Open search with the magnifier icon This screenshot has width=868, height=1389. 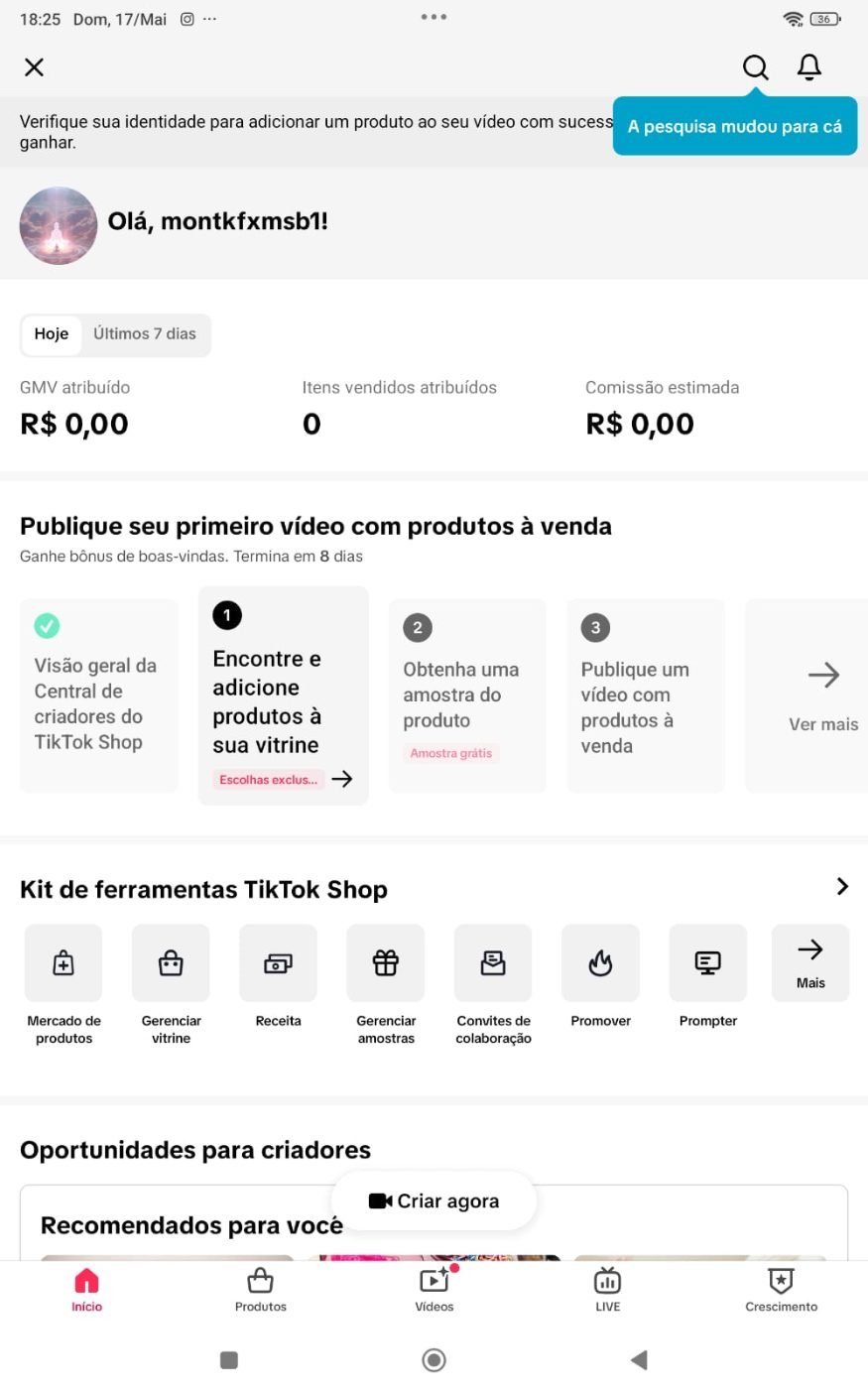[755, 66]
